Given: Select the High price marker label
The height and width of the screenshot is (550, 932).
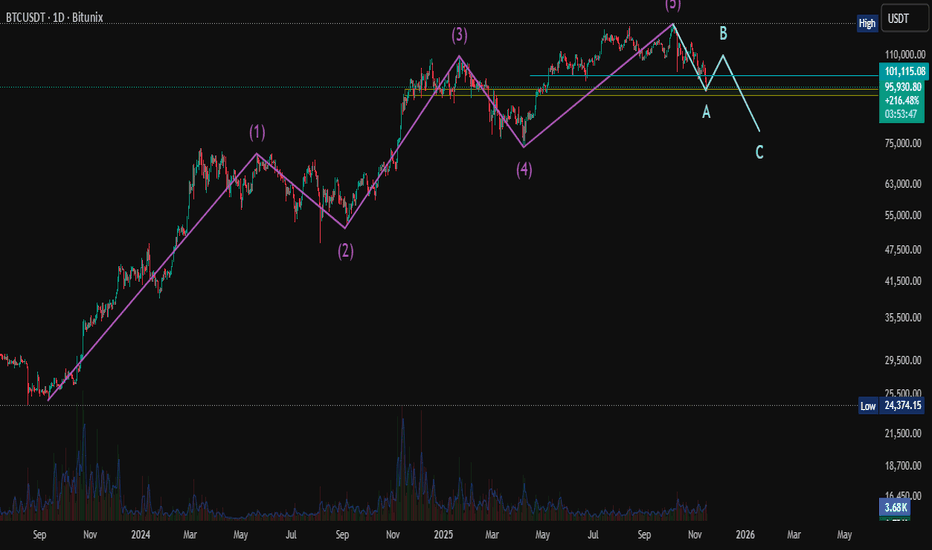Looking at the screenshot, I should pyautogui.click(x=867, y=23).
